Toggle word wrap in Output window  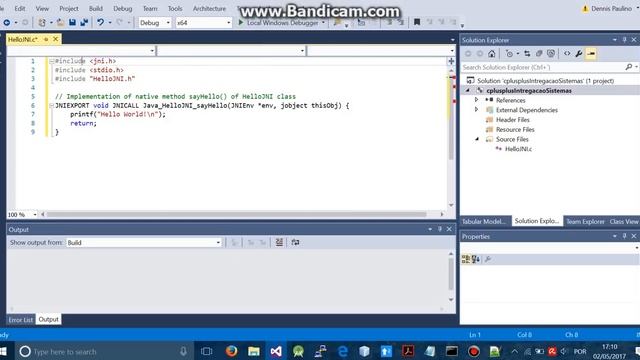(x=295, y=242)
